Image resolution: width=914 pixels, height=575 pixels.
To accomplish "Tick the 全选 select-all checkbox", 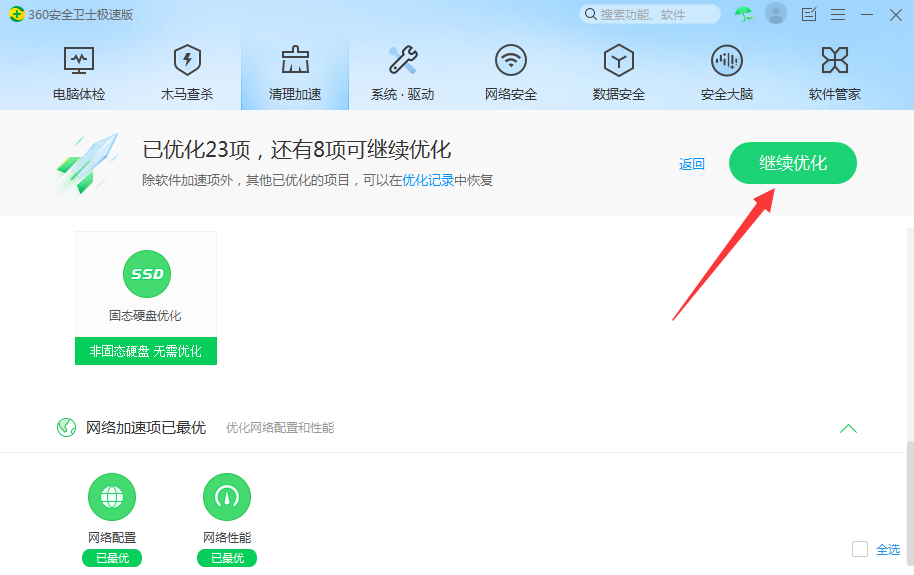I will [860, 549].
